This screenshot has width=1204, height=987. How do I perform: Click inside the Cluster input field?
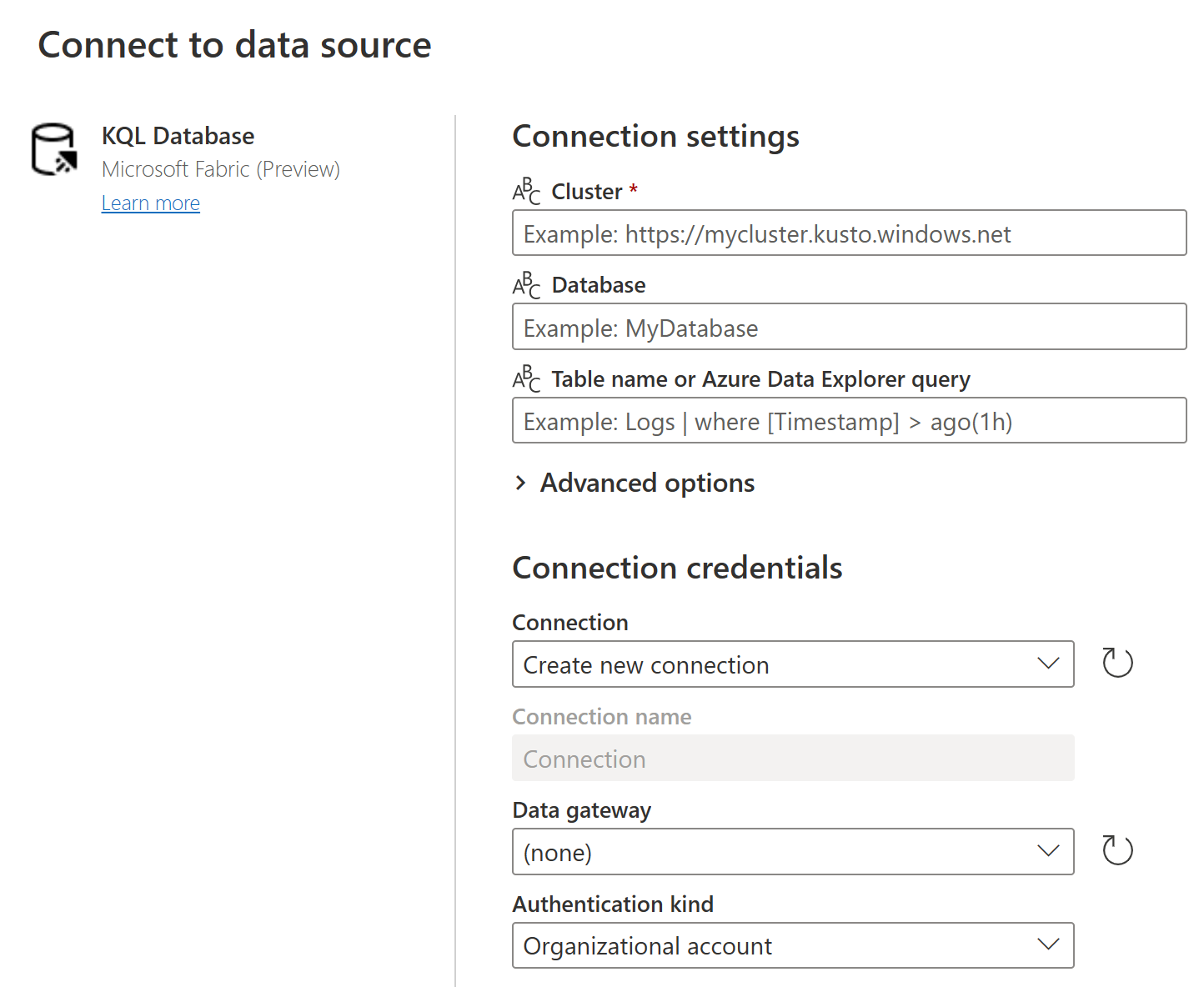pos(849,233)
